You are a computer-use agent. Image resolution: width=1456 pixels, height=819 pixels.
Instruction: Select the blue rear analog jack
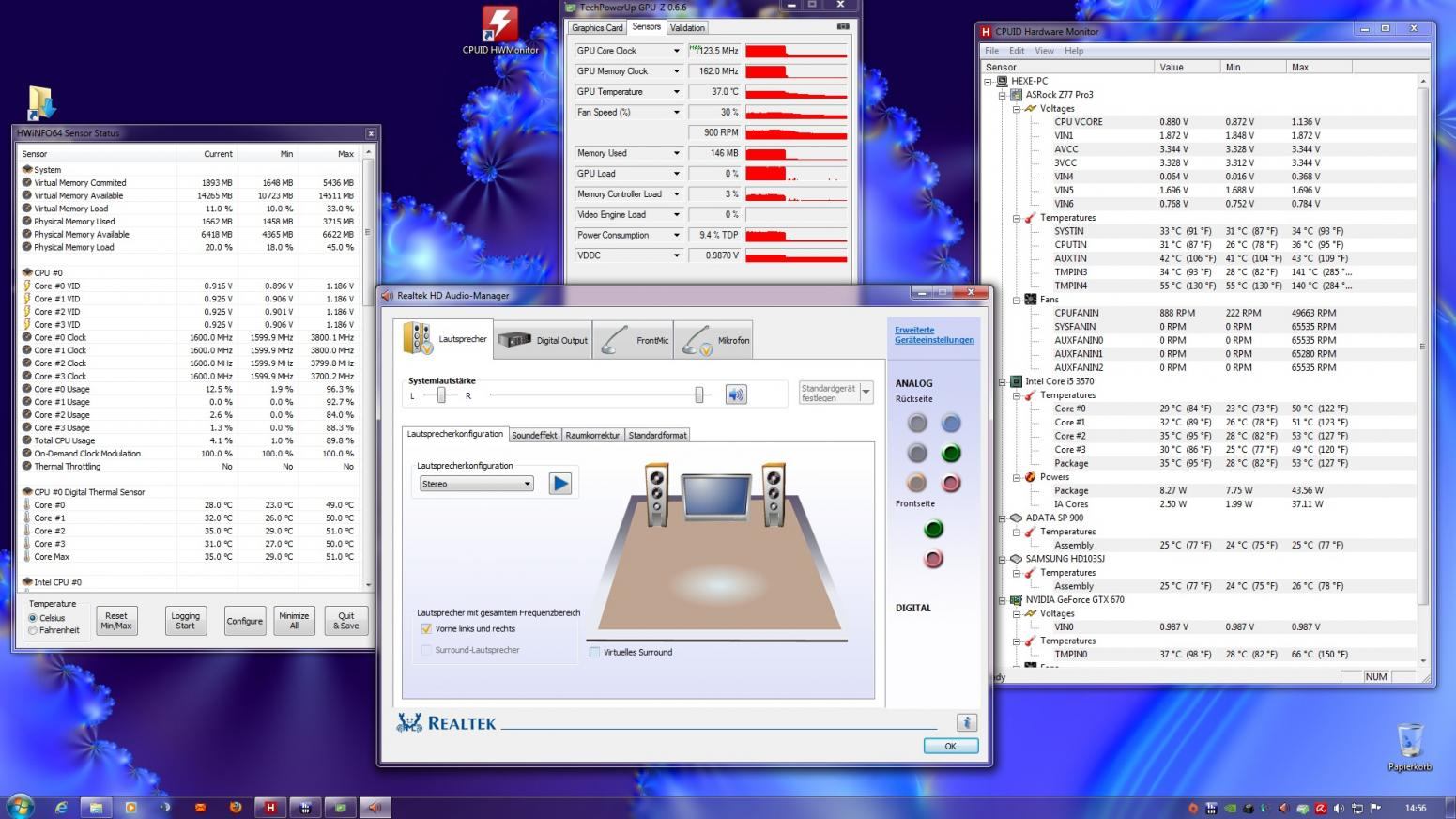pos(951,423)
